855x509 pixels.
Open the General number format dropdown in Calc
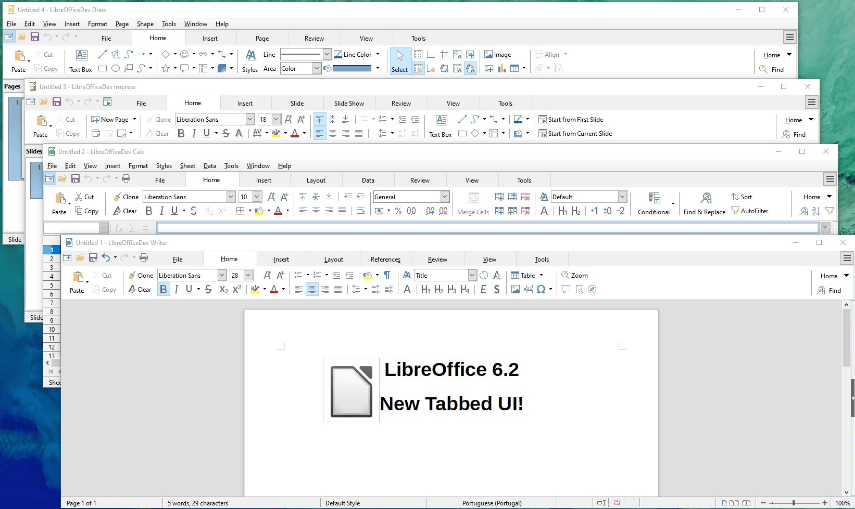[x=444, y=196]
